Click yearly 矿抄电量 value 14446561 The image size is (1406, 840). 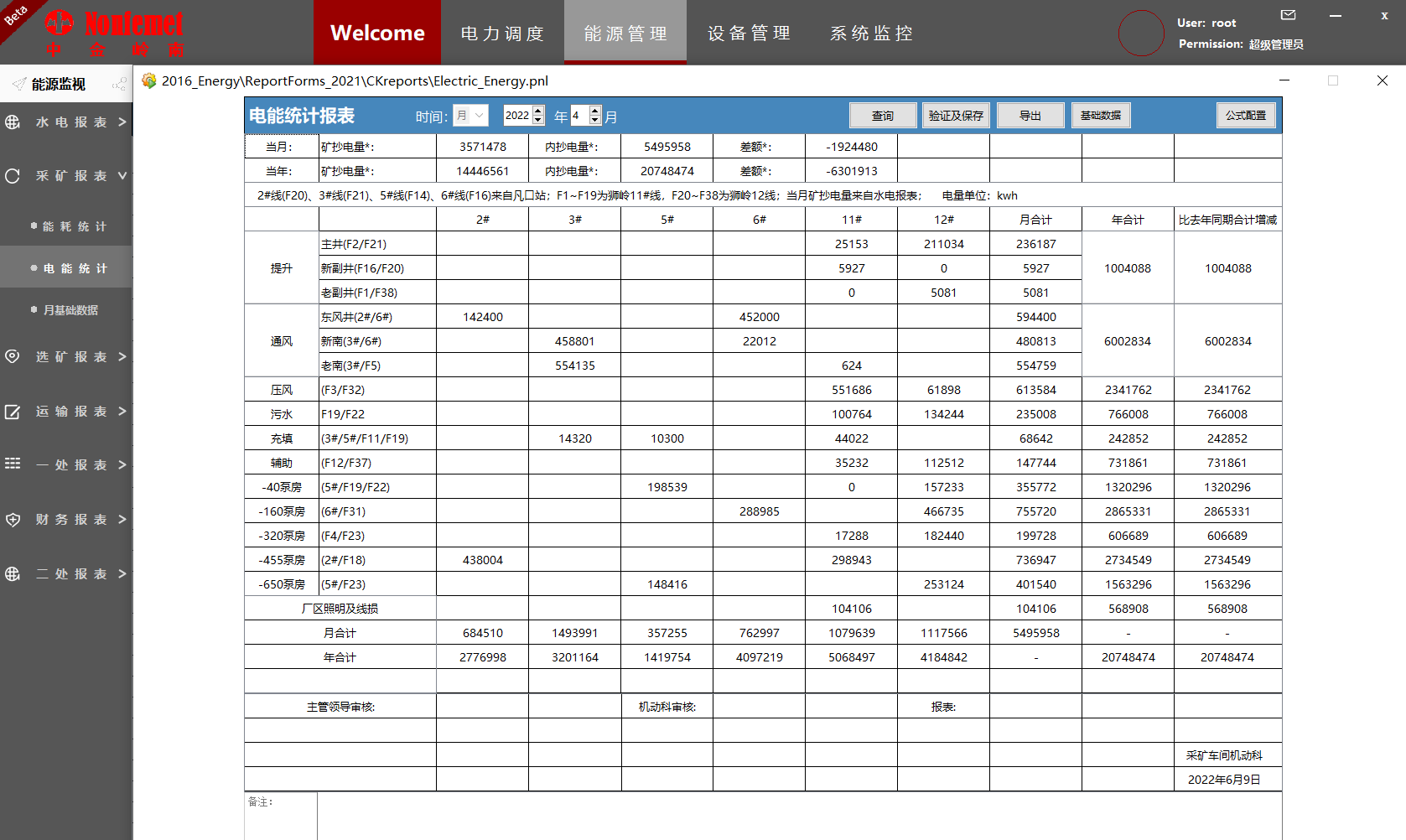(x=483, y=171)
